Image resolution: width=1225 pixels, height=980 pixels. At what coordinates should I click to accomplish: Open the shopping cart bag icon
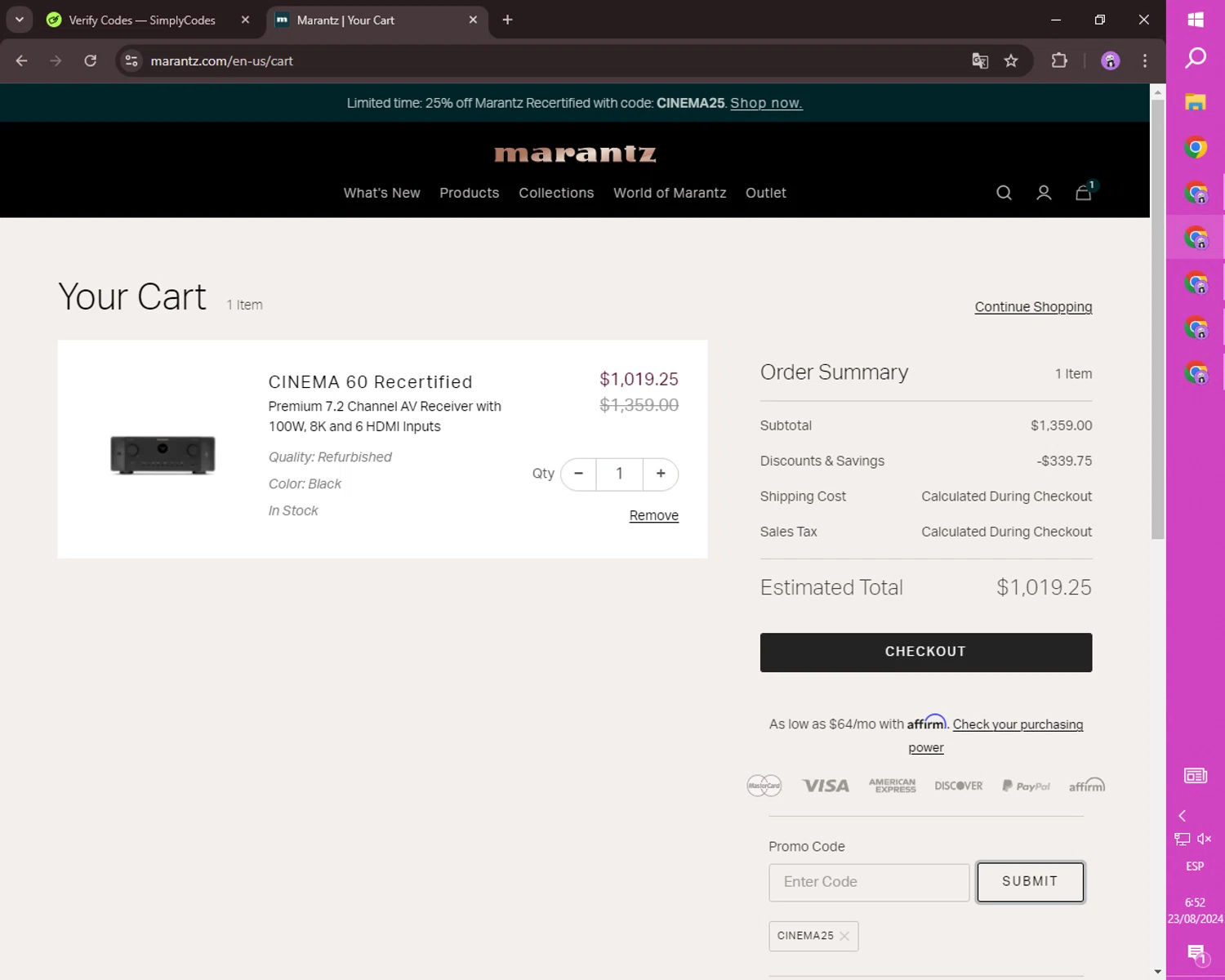coord(1084,192)
